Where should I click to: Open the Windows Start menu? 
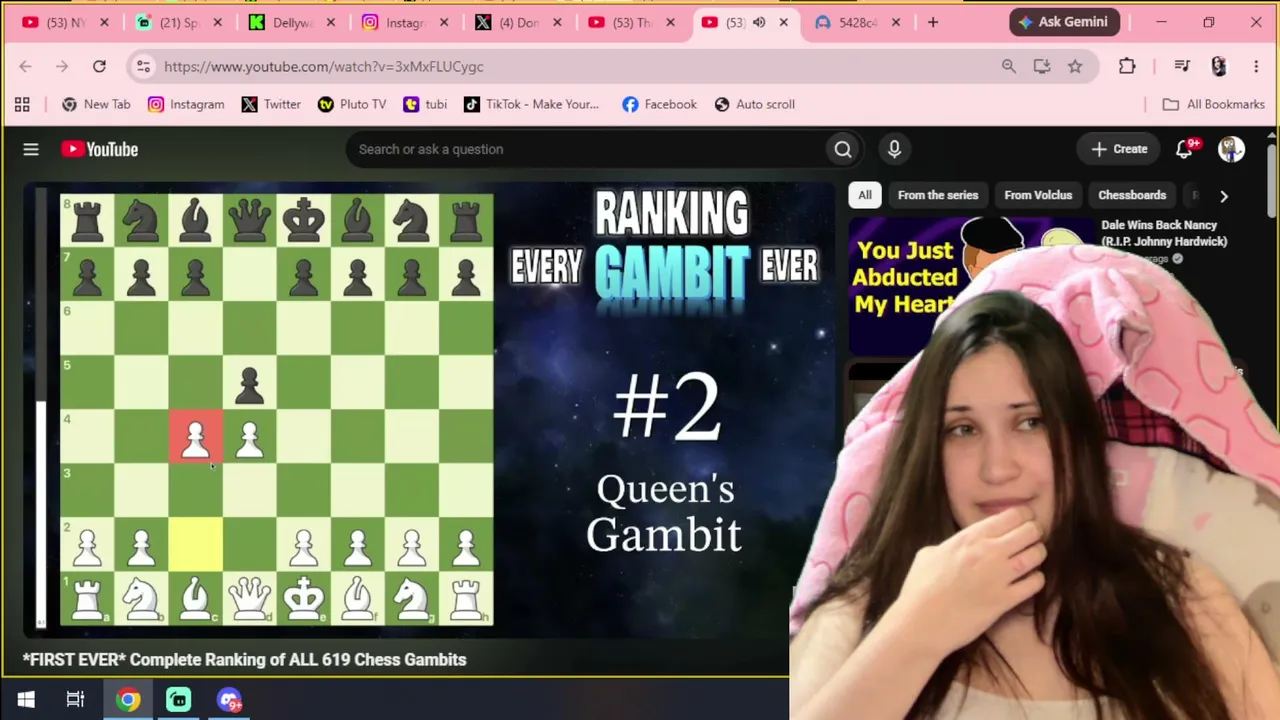click(26, 700)
